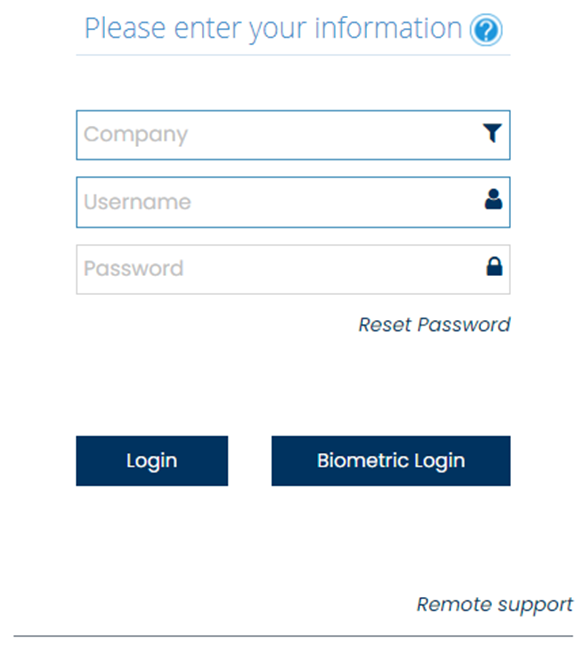Focus the Company input field
The height and width of the screenshot is (649, 588).
(x=293, y=135)
